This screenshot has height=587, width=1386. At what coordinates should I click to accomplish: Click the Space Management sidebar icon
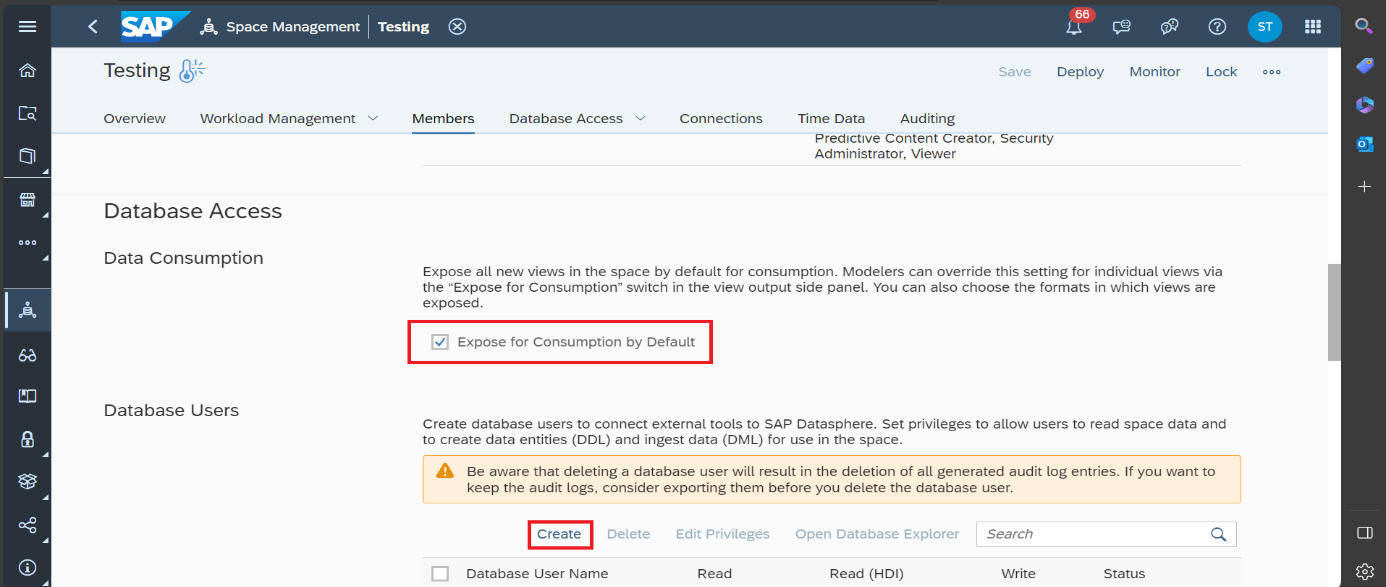pos(27,310)
